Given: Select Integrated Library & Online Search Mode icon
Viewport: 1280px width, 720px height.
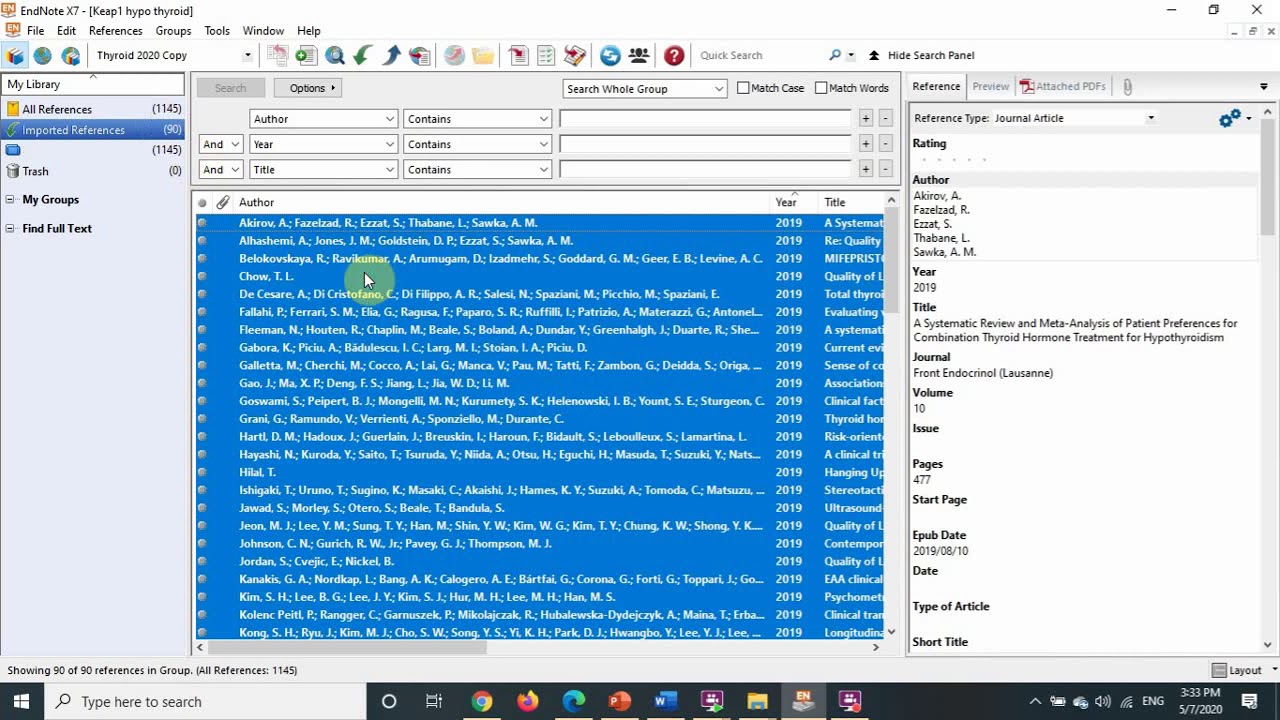Looking at the screenshot, I should pos(70,56).
